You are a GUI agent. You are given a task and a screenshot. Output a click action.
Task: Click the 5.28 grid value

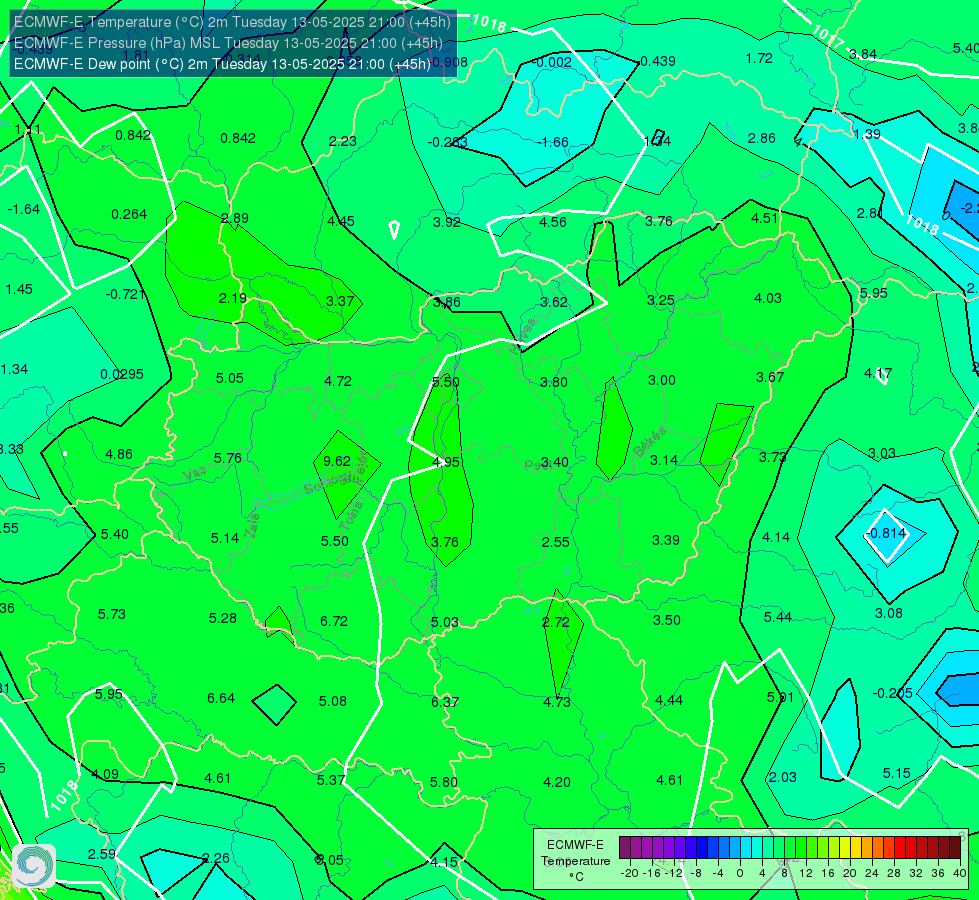click(222, 618)
